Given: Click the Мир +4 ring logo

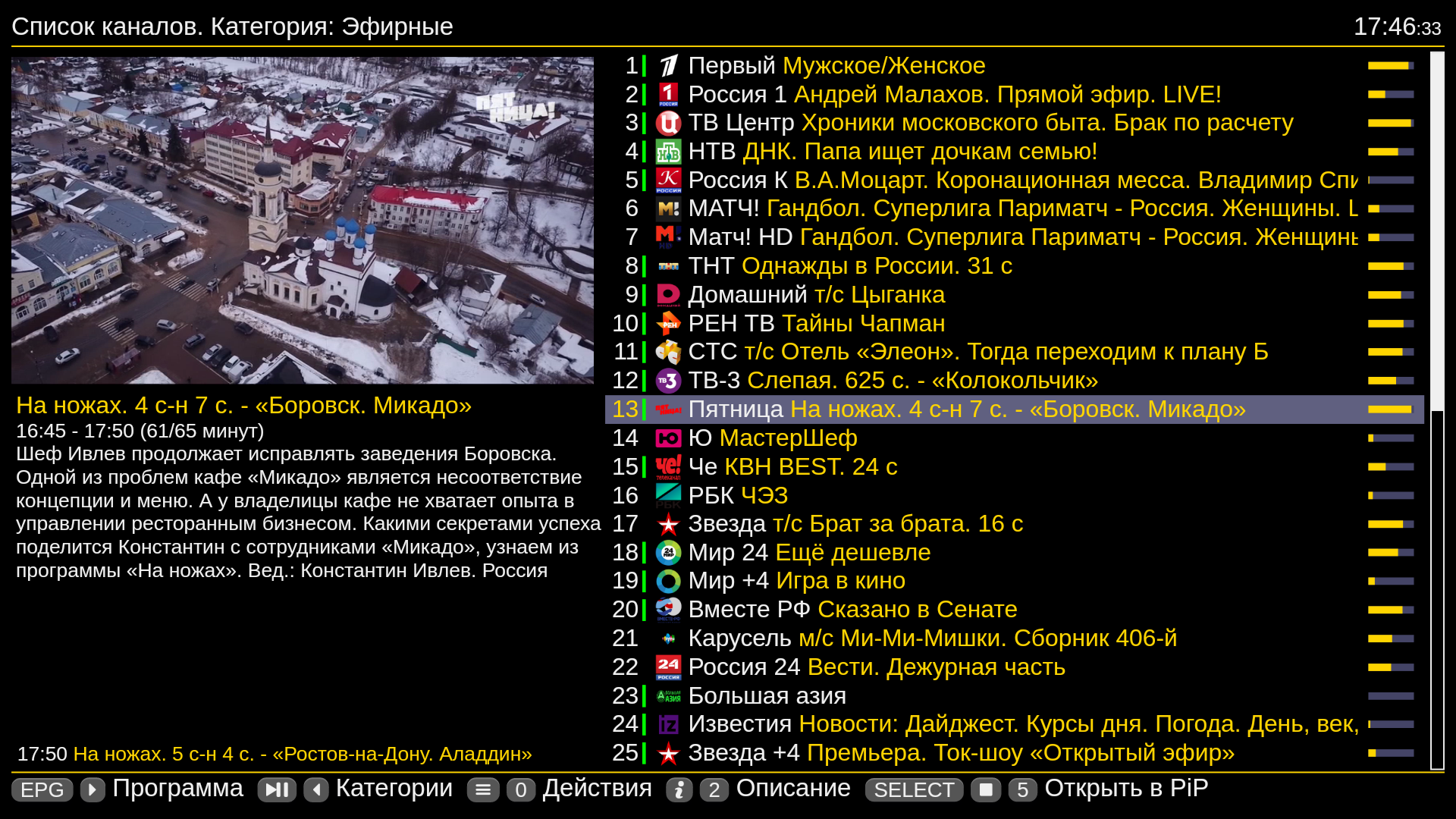Looking at the screenshot, I should [x=668, y=582].
